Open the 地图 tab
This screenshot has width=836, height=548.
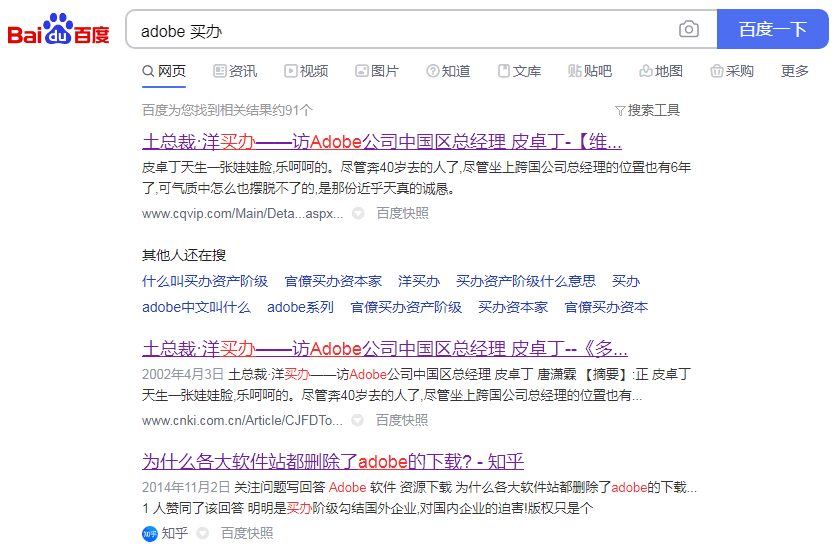pyautogui.click(x=661, y=71)
